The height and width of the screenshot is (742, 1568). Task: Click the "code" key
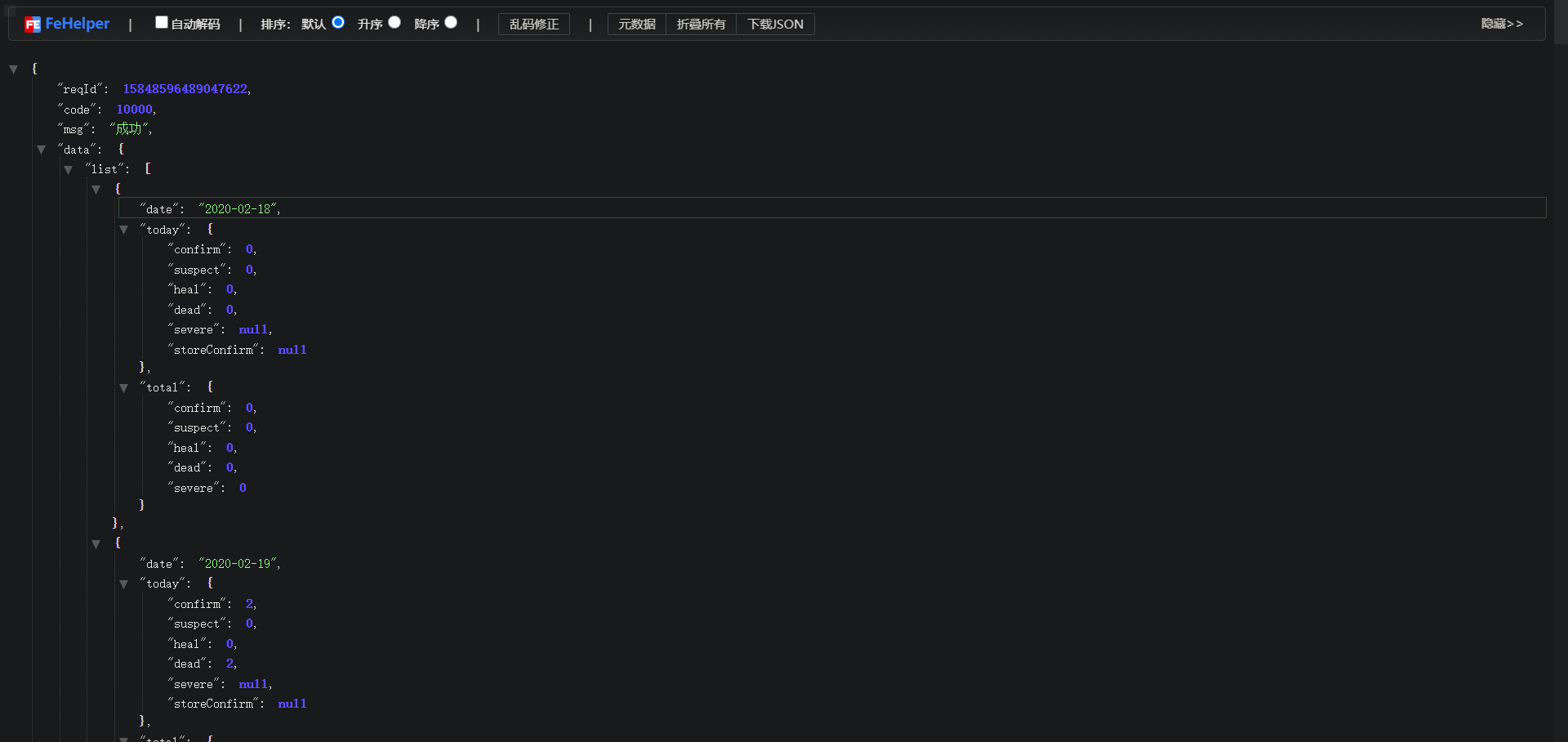tap(77, 110)
